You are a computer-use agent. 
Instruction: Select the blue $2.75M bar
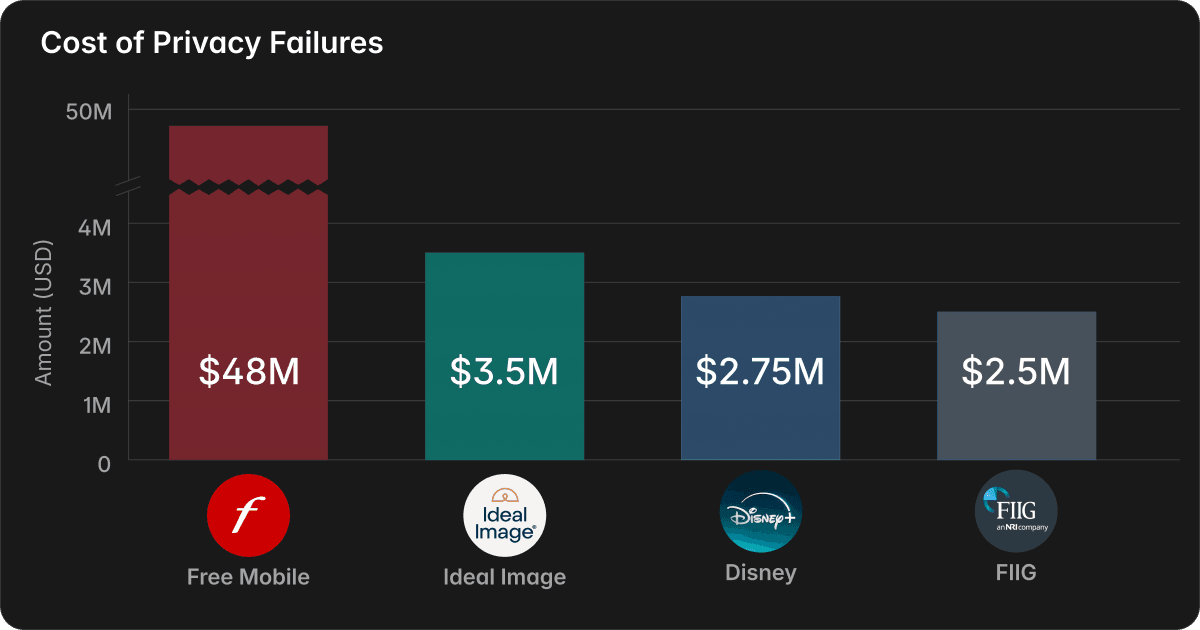point(761,378)
